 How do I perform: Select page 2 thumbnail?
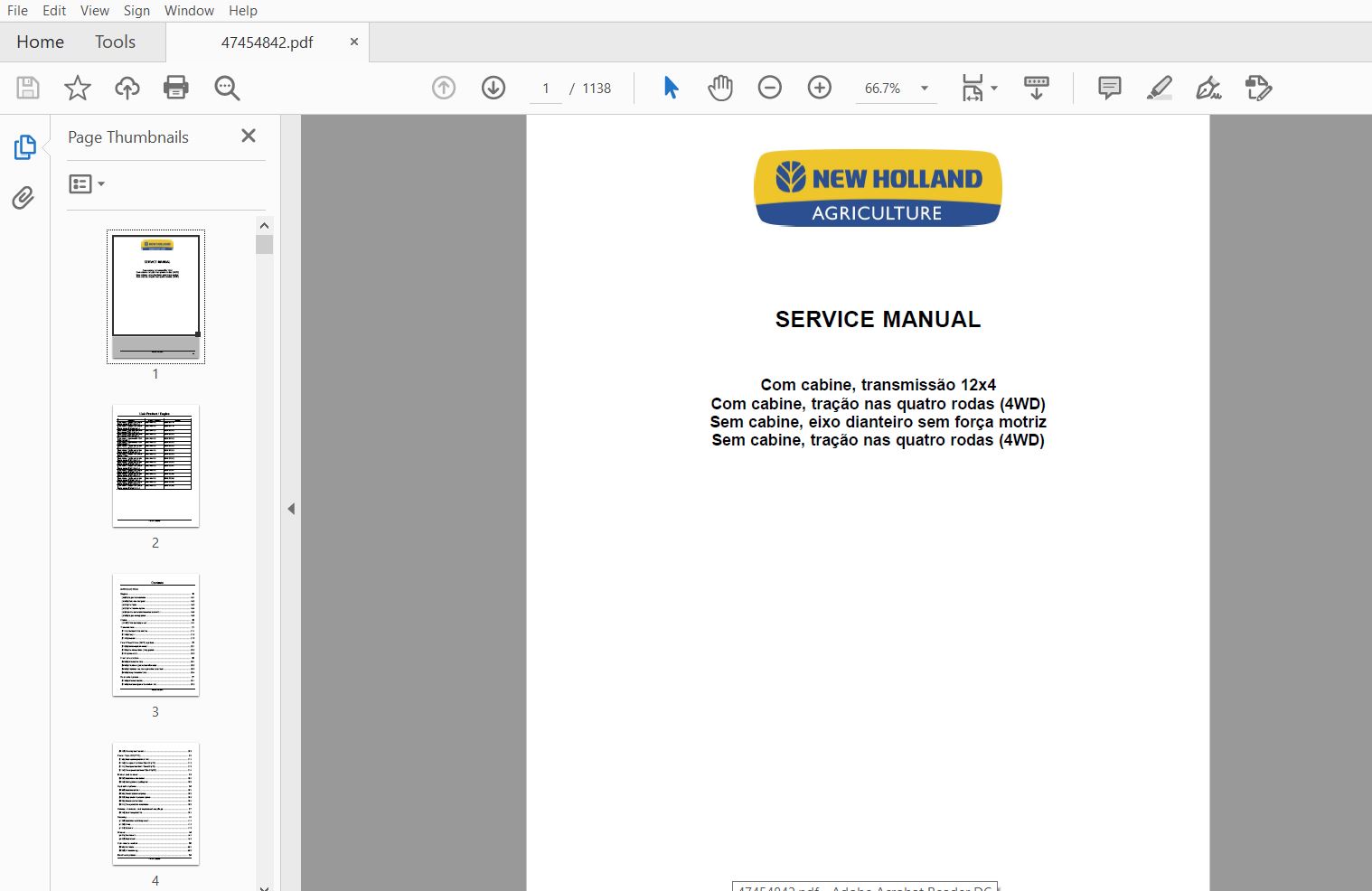coord(155,465)
